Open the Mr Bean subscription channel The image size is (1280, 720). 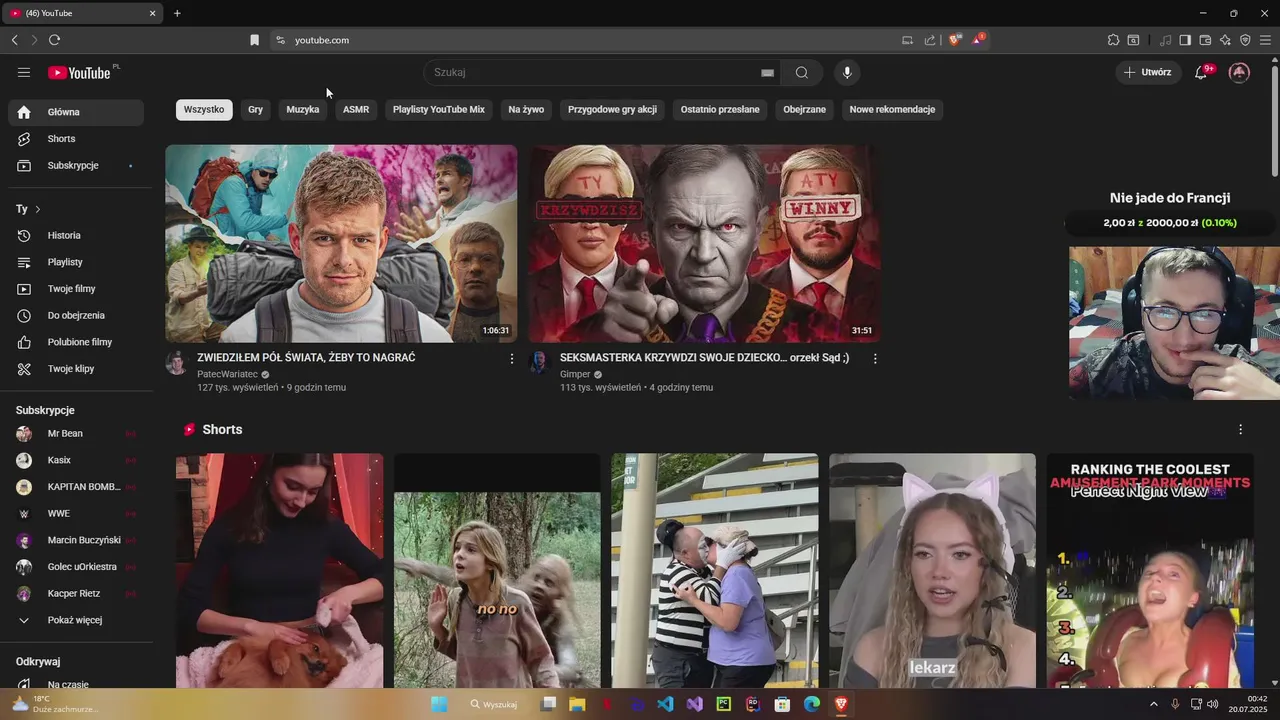(76, 433)
